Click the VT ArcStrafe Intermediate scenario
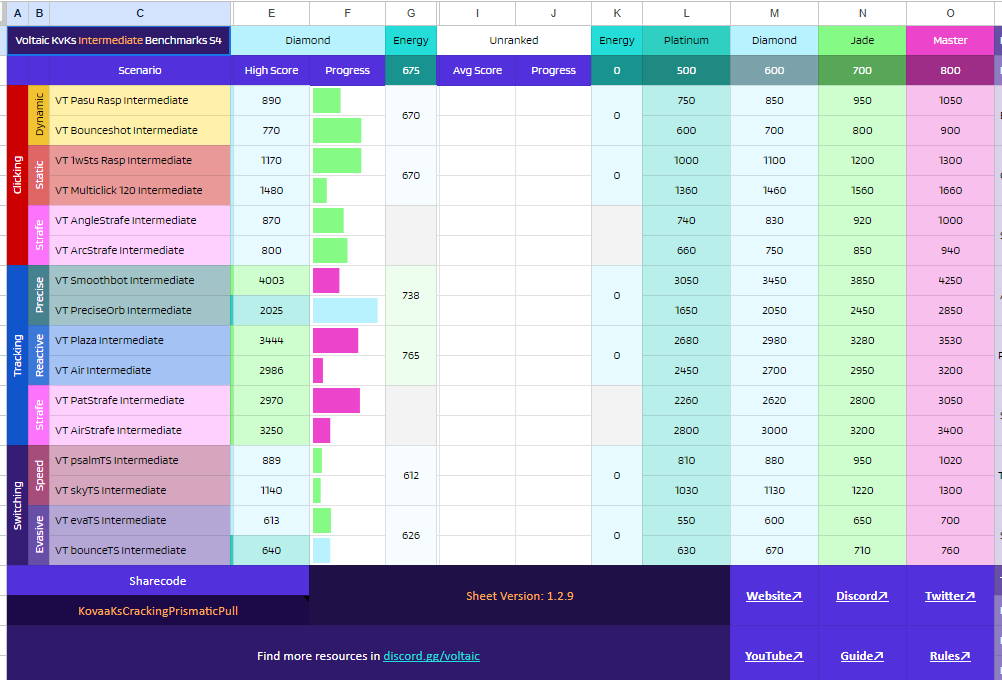The height and width of the screenshot is (680, 1002). click(140, 251)
